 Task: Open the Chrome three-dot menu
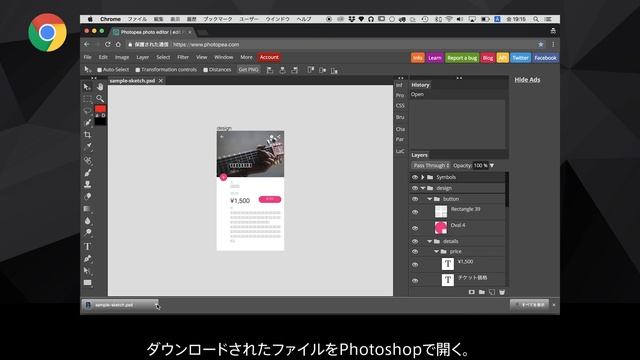click(x=553, y=44)
